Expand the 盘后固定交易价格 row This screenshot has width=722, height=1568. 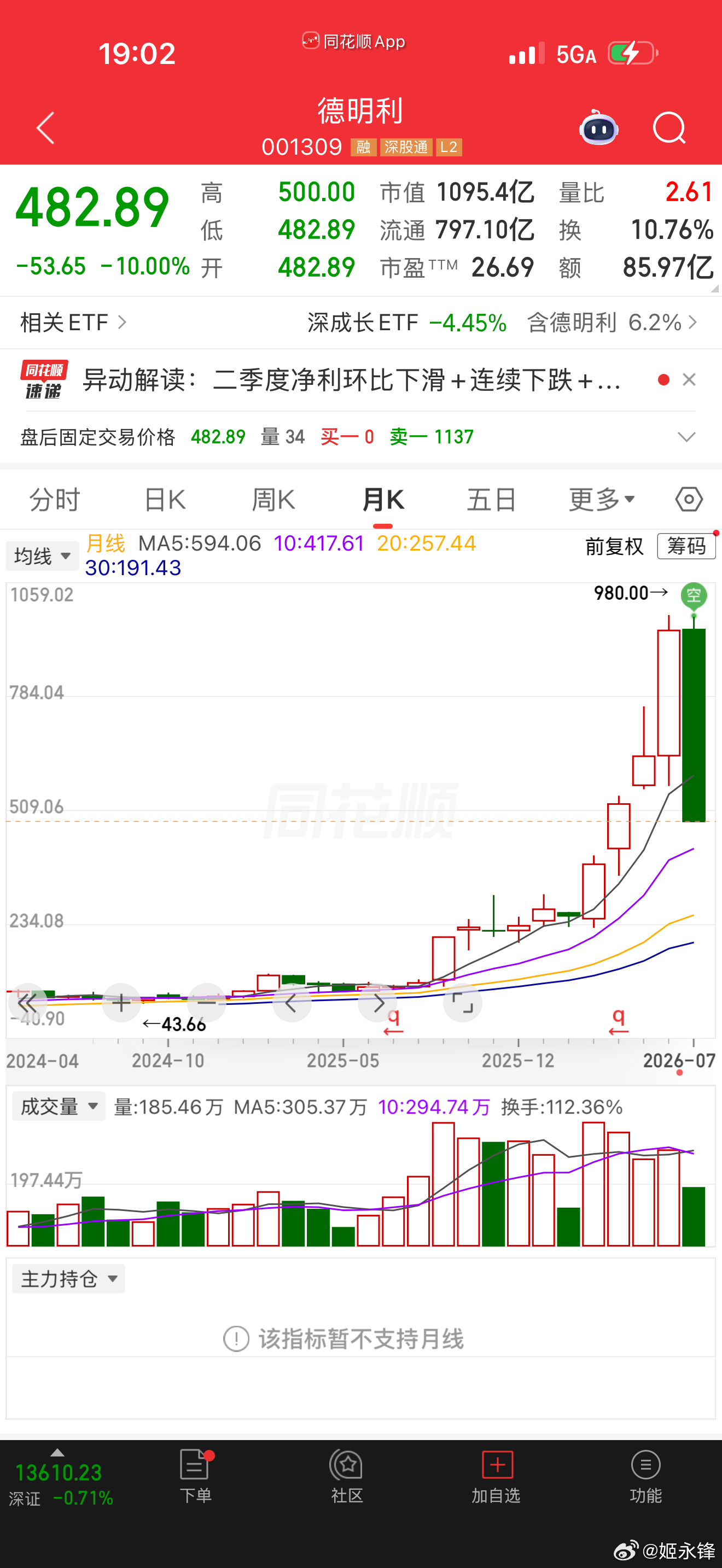click(x=686, y=437)
